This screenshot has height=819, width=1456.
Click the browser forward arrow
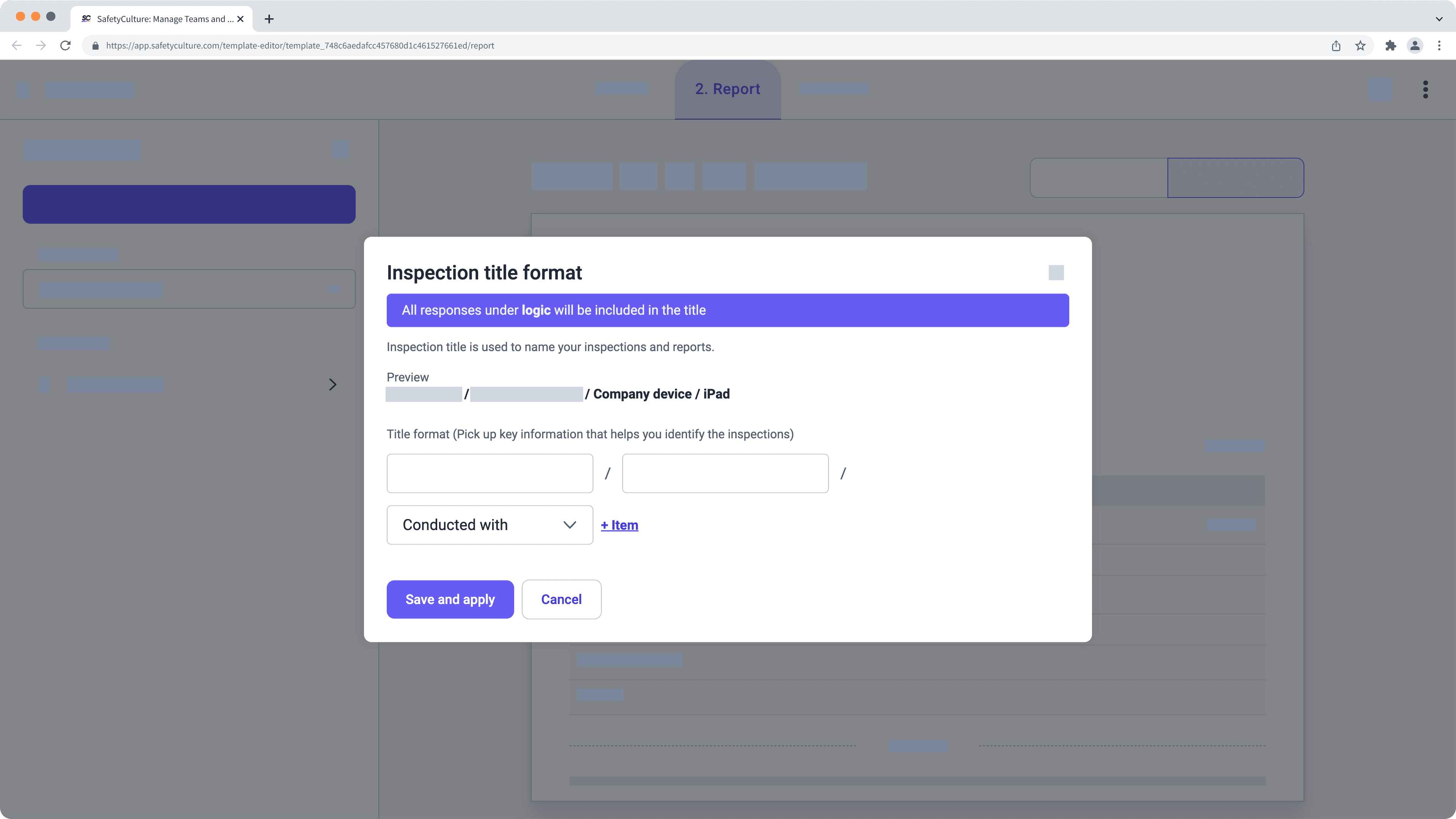[41, 46]
